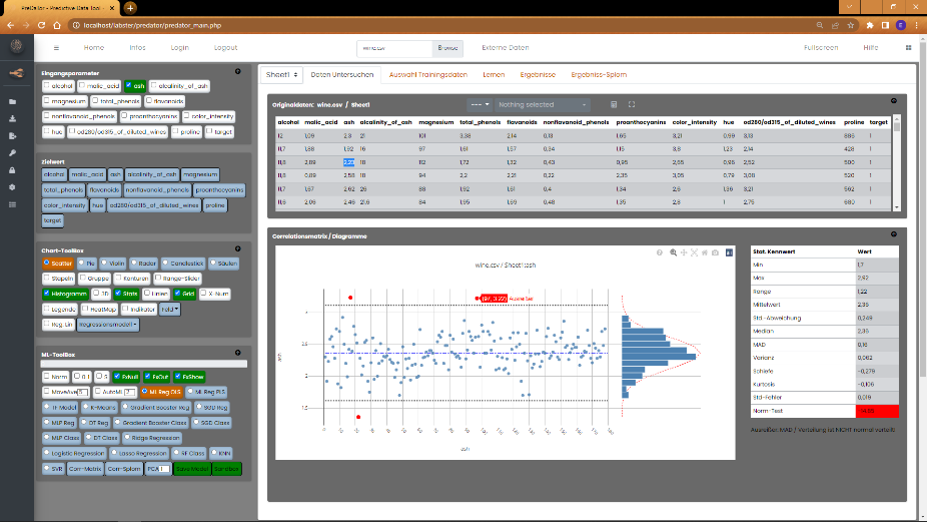Viewport: 927px width, 522px height.
Task: Enable the alcohol input parameter checkbox
Action: [x=48, y=86]
